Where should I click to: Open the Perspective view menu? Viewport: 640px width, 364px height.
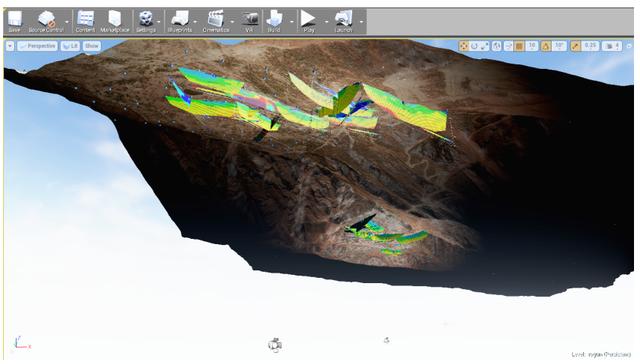(x=37, y=46)
